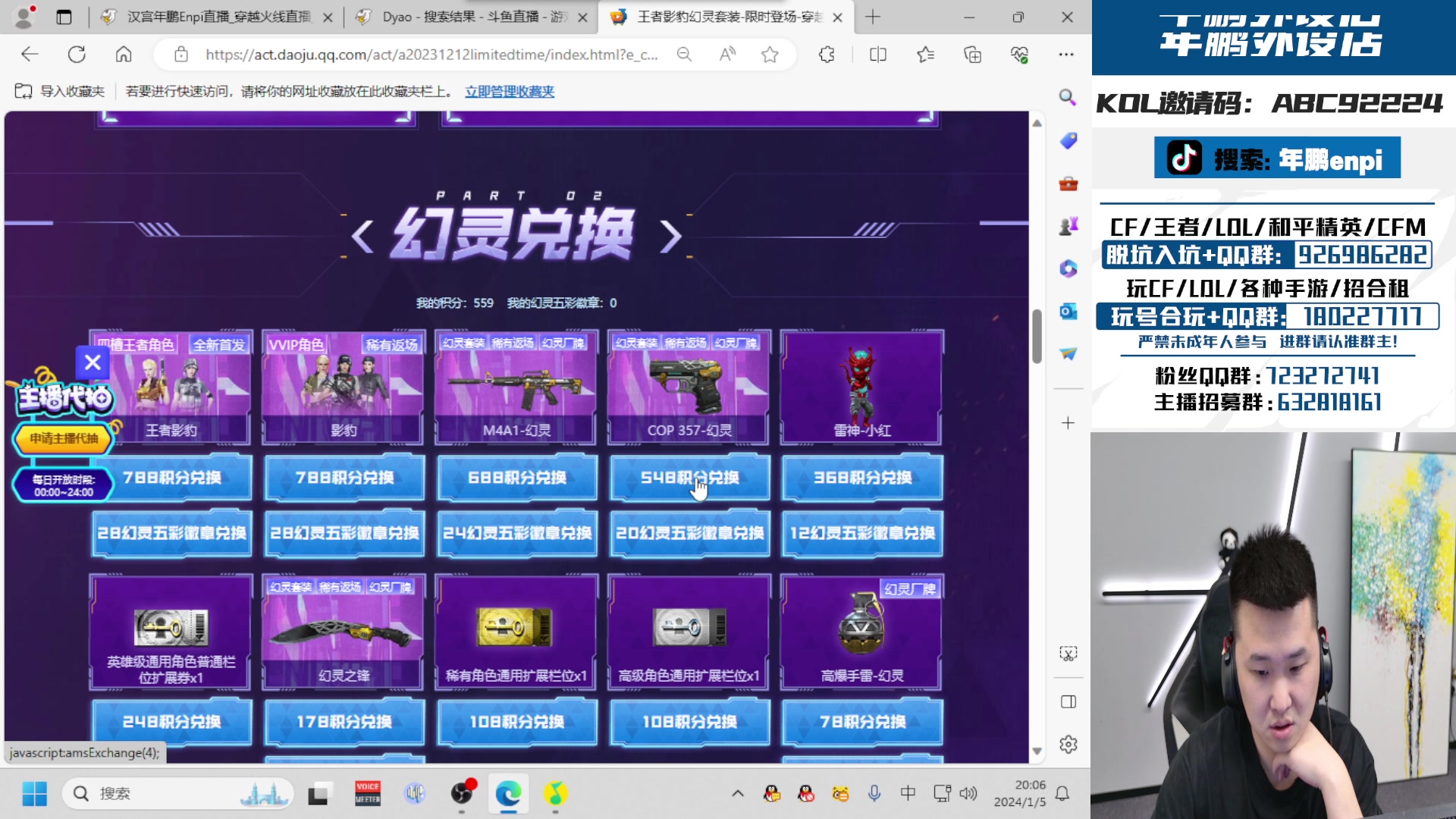1456x819 pixels.
Task: Add new sidebar app plus
Action: tap(1068, 422)
